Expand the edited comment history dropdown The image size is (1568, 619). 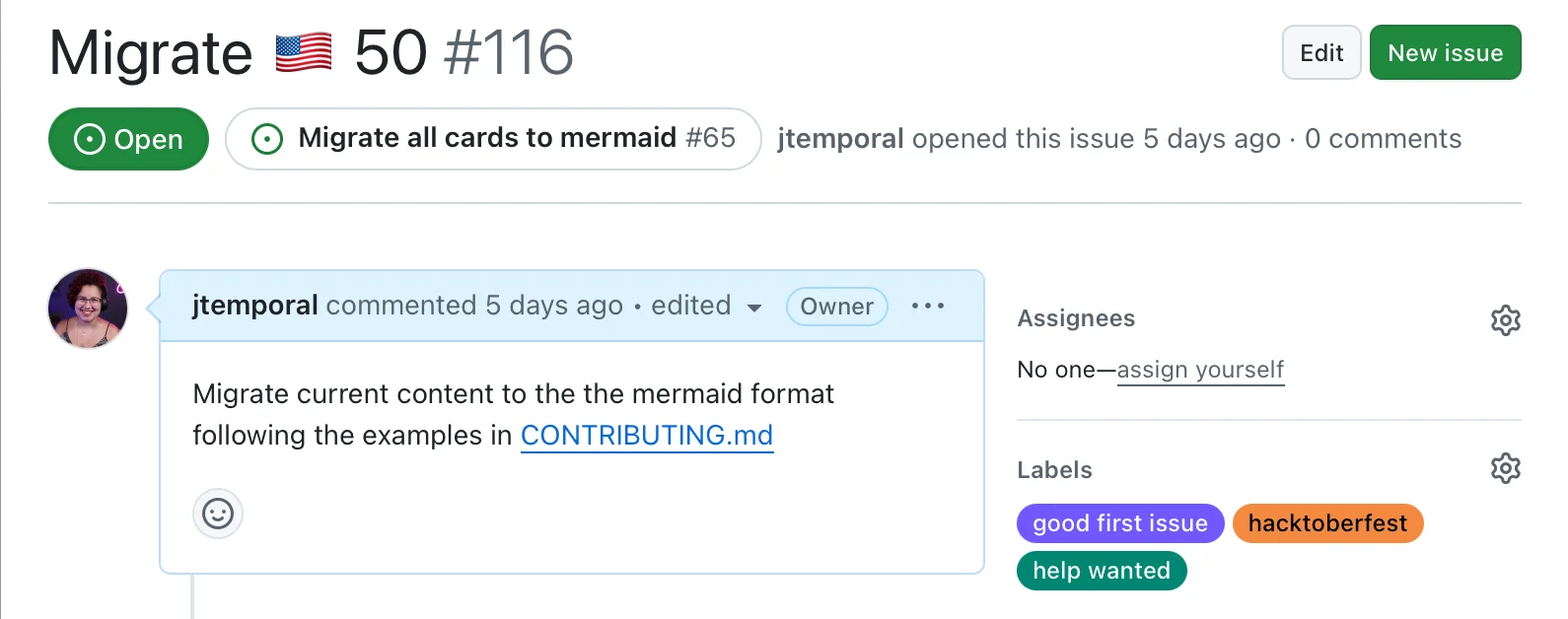click(753, 308)
